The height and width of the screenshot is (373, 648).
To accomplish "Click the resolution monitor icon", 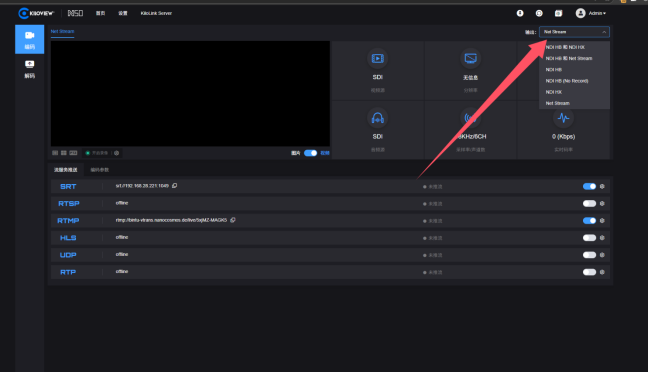I will coord(470,59).
